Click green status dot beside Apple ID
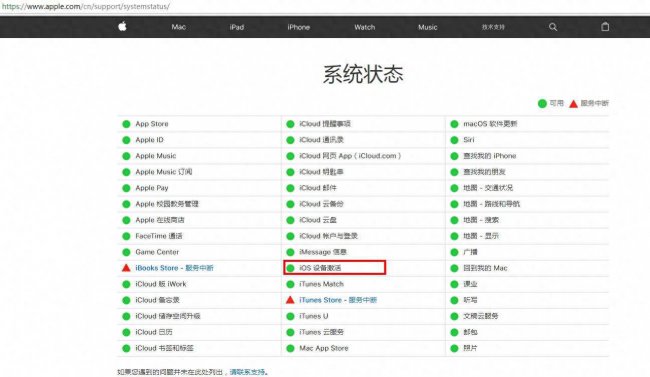650x377 pixels. (x=126, y=140)
